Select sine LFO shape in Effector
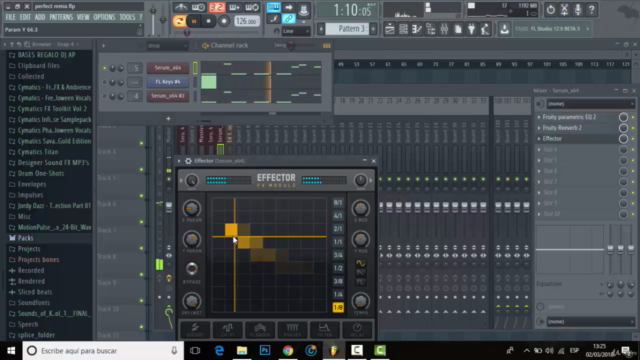This screenshot has width=640, height=360. (x=360, y=263)
